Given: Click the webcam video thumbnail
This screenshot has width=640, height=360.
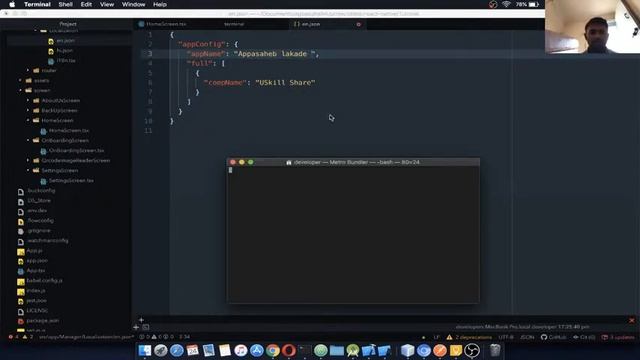Looking at the screenshot, I should [x=592, y=27].
